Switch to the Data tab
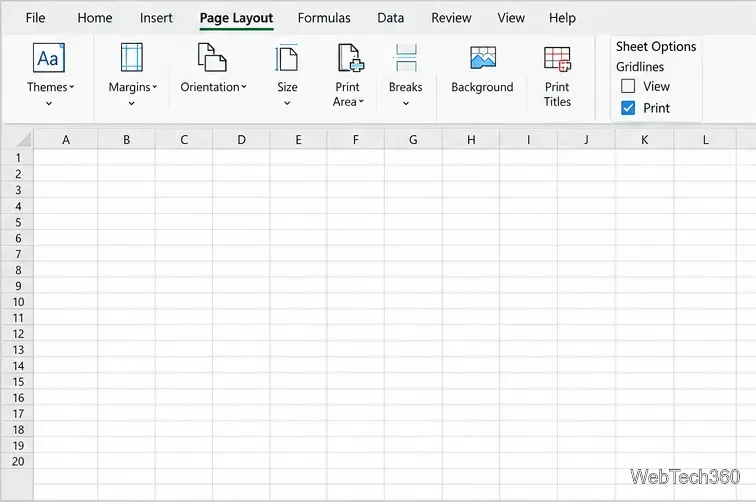This screenshot has width=756, height=502. (391, 18)
